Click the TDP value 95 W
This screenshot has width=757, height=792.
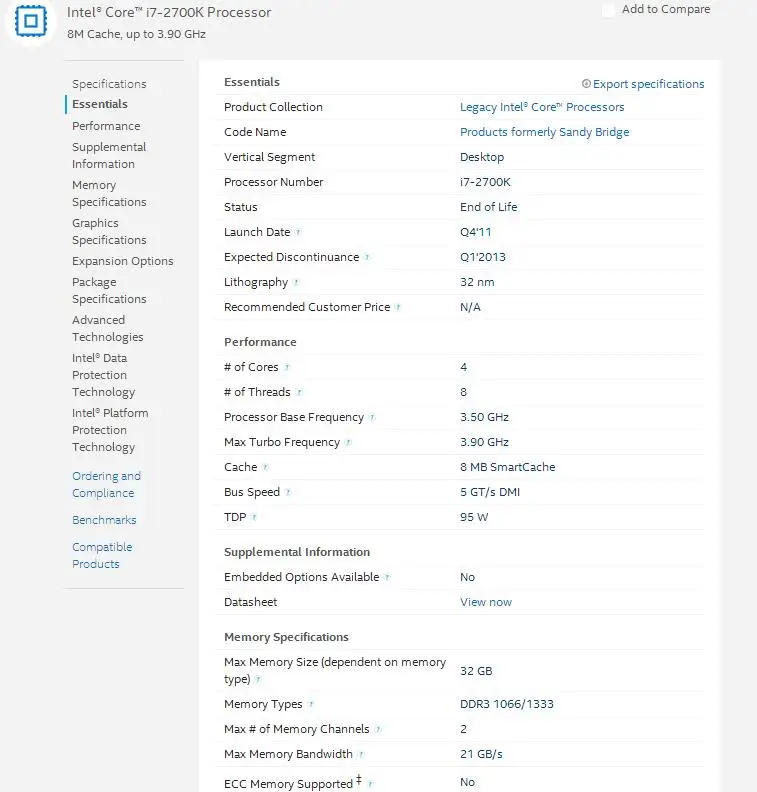(x=474, y=517)
